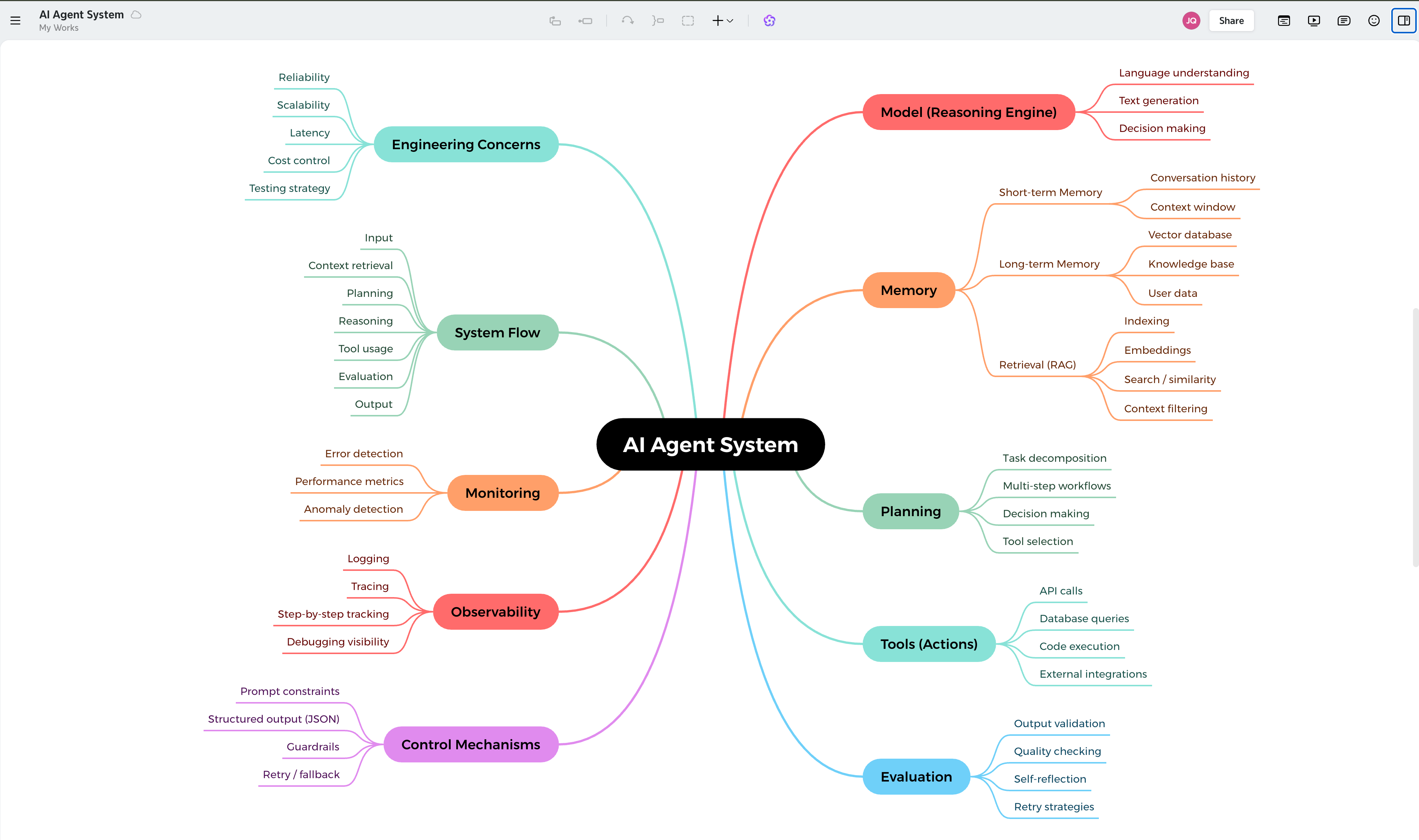Select the blue Evaluation main topic
The image size is (1419, 840).
click(x=916, y=777)
